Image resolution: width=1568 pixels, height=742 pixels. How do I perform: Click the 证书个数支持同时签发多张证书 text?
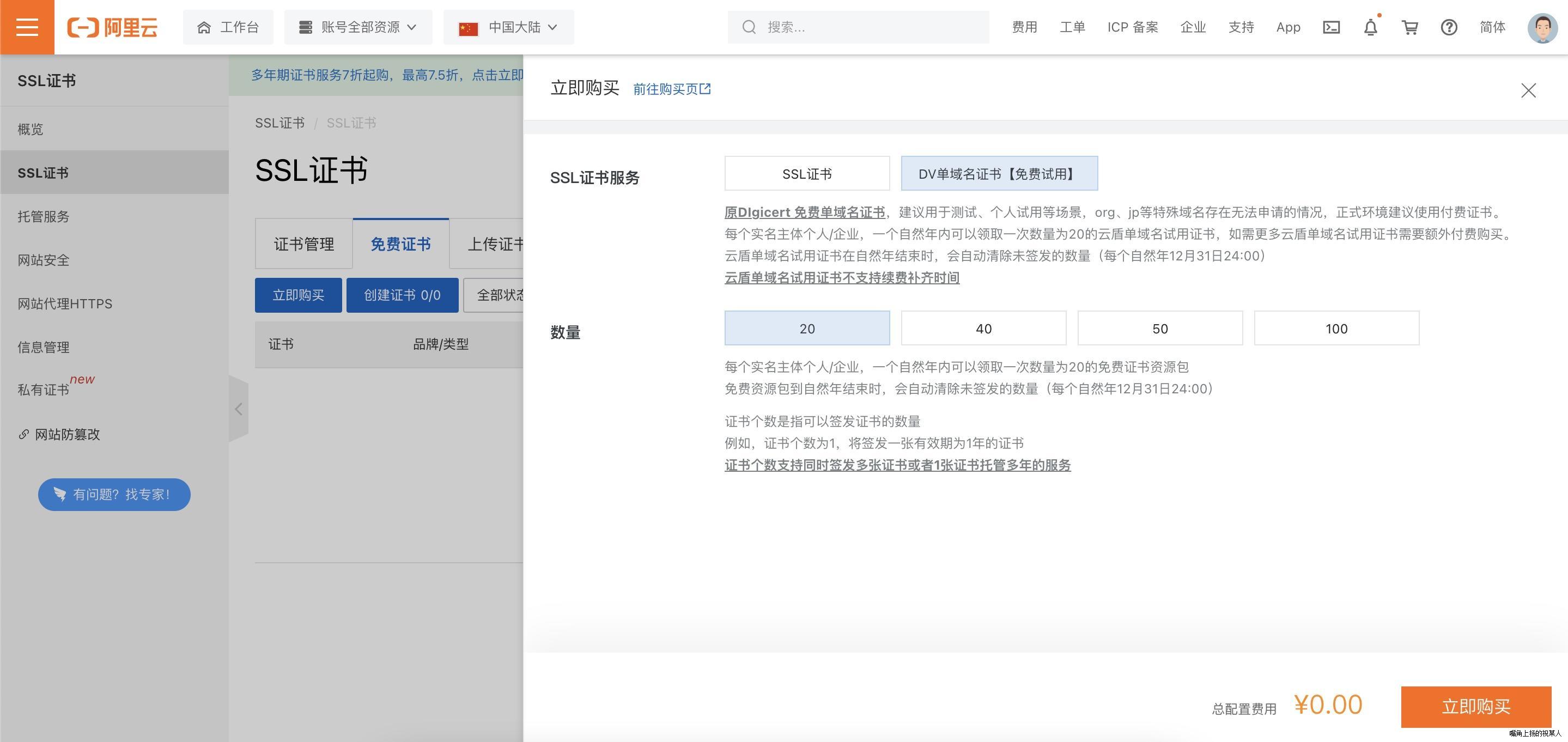tap(897, 465)
